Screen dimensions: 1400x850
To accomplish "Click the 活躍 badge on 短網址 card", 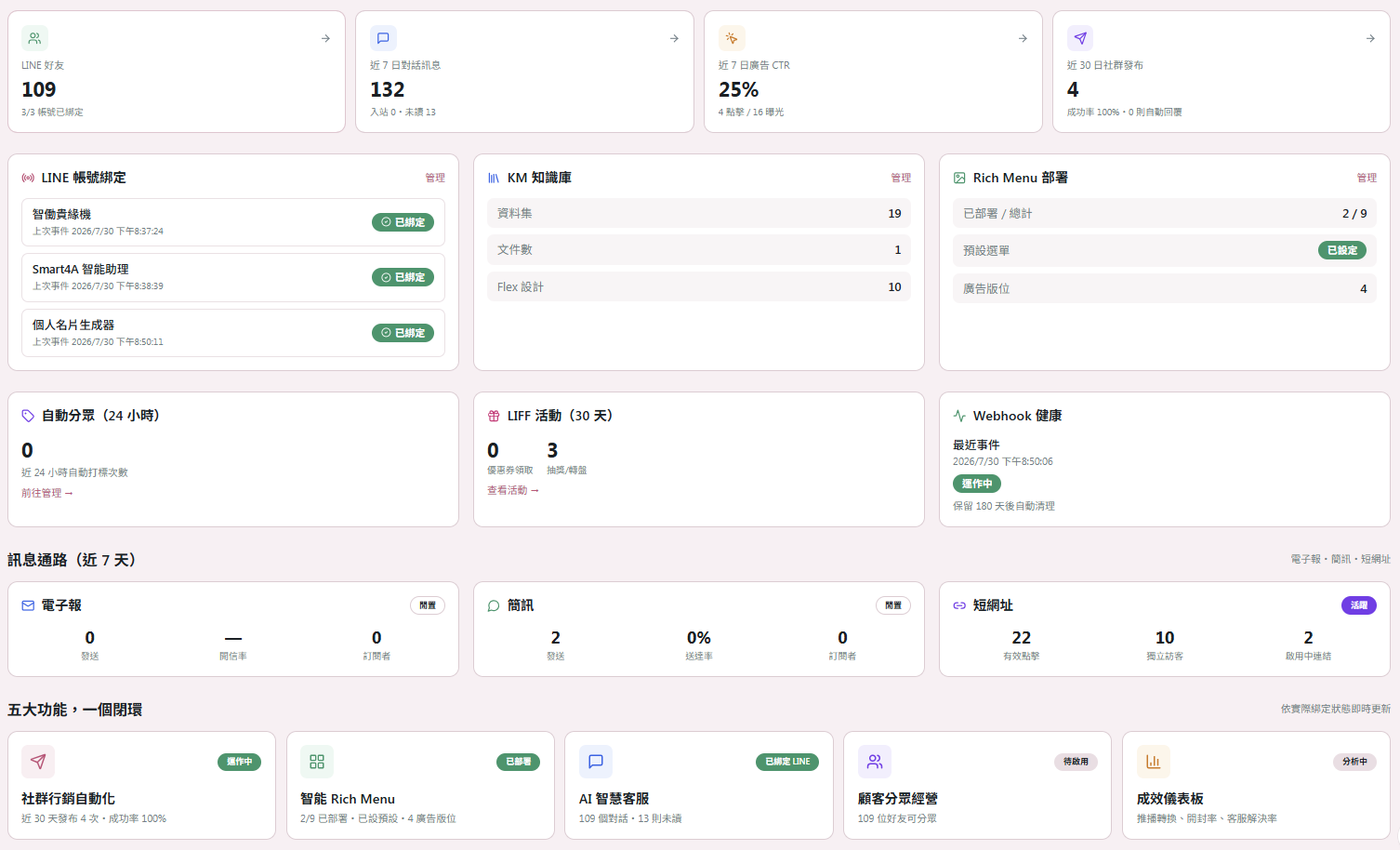I will (x=1359, y=605).
